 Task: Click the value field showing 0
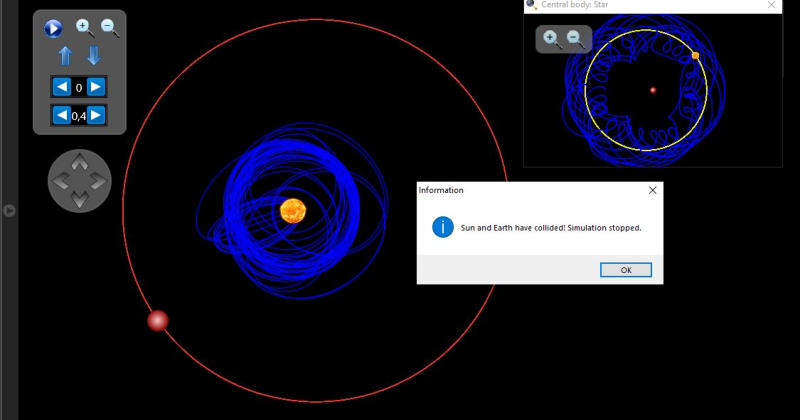click(x=79, y=87)
